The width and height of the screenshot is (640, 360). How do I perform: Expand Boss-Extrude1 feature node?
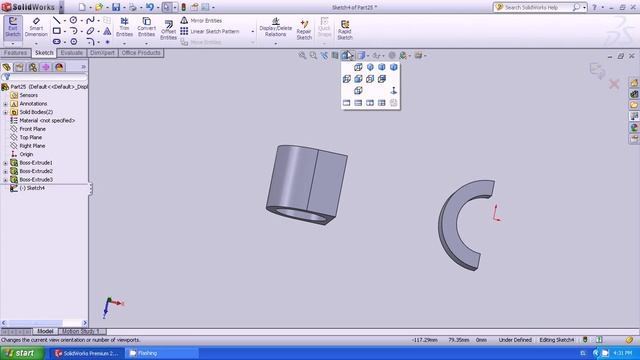[5, 163]
